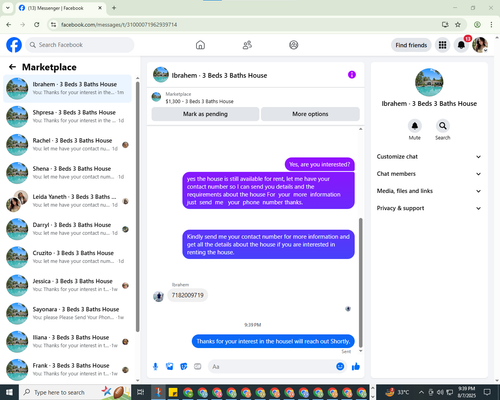The height and width of the screenshot is (400, 500).
Task: Show hidden system tray icons chevron
Action: [x=421, y=392]
